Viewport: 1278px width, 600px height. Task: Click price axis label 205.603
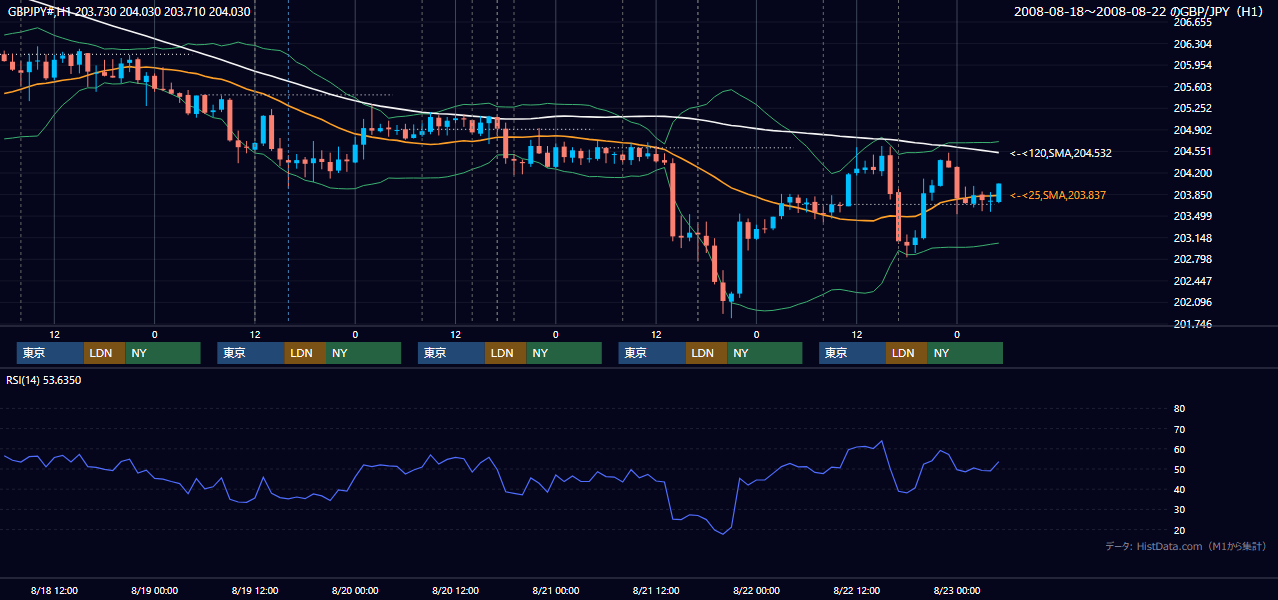1192,87
